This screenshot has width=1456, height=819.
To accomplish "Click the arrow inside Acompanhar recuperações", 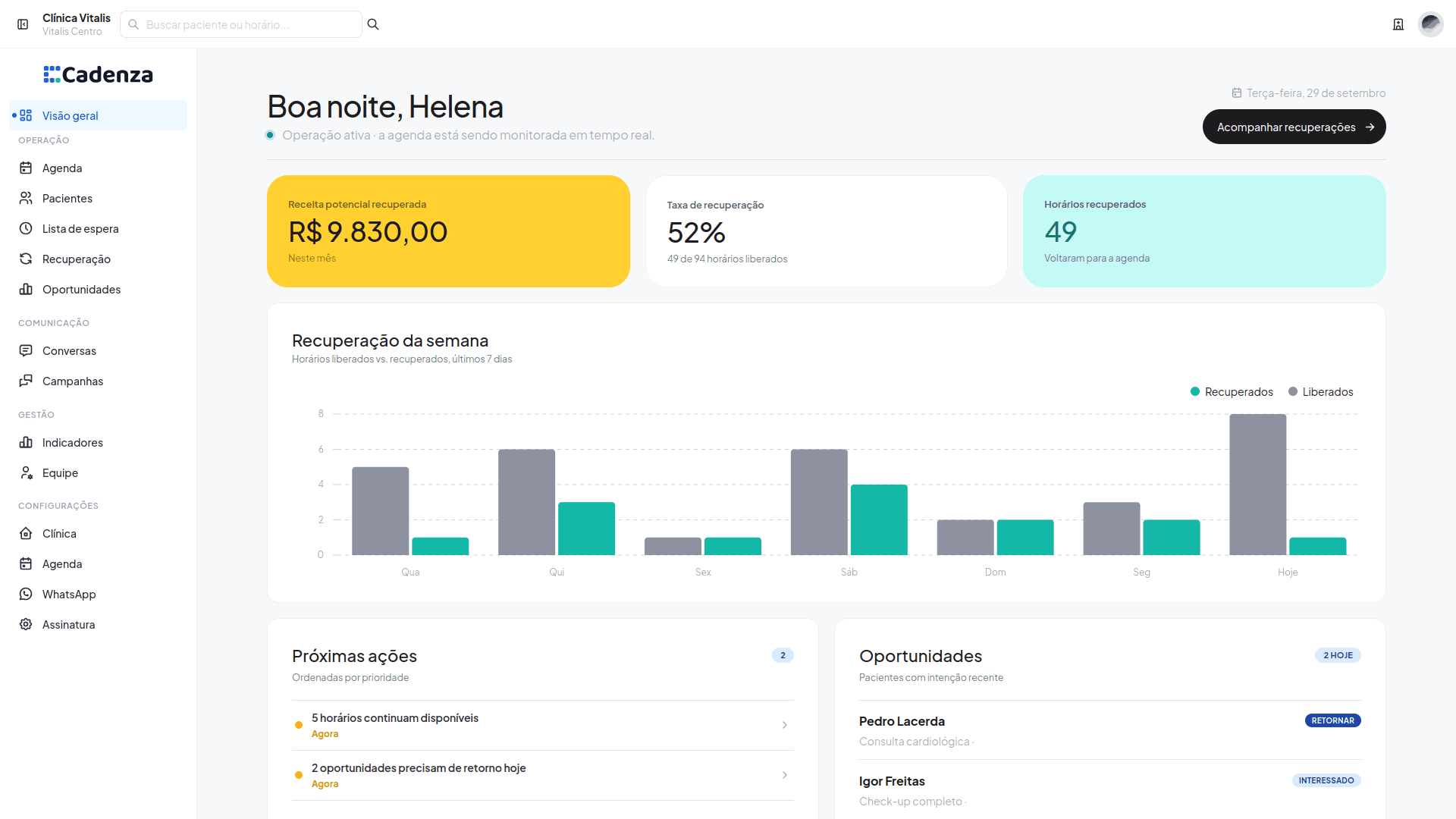I will pyautogui.click(x=1370, y=127).
